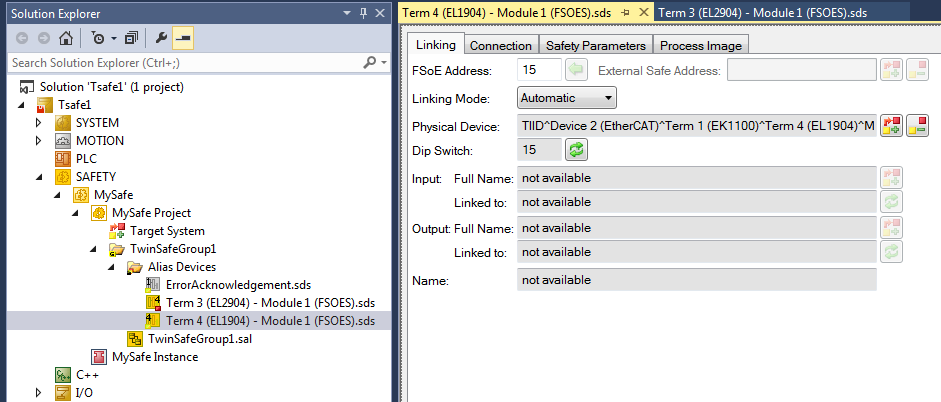Click the search magnifier icon in Solution Explorer
The image size is (941, 402).
coord(369,62)
